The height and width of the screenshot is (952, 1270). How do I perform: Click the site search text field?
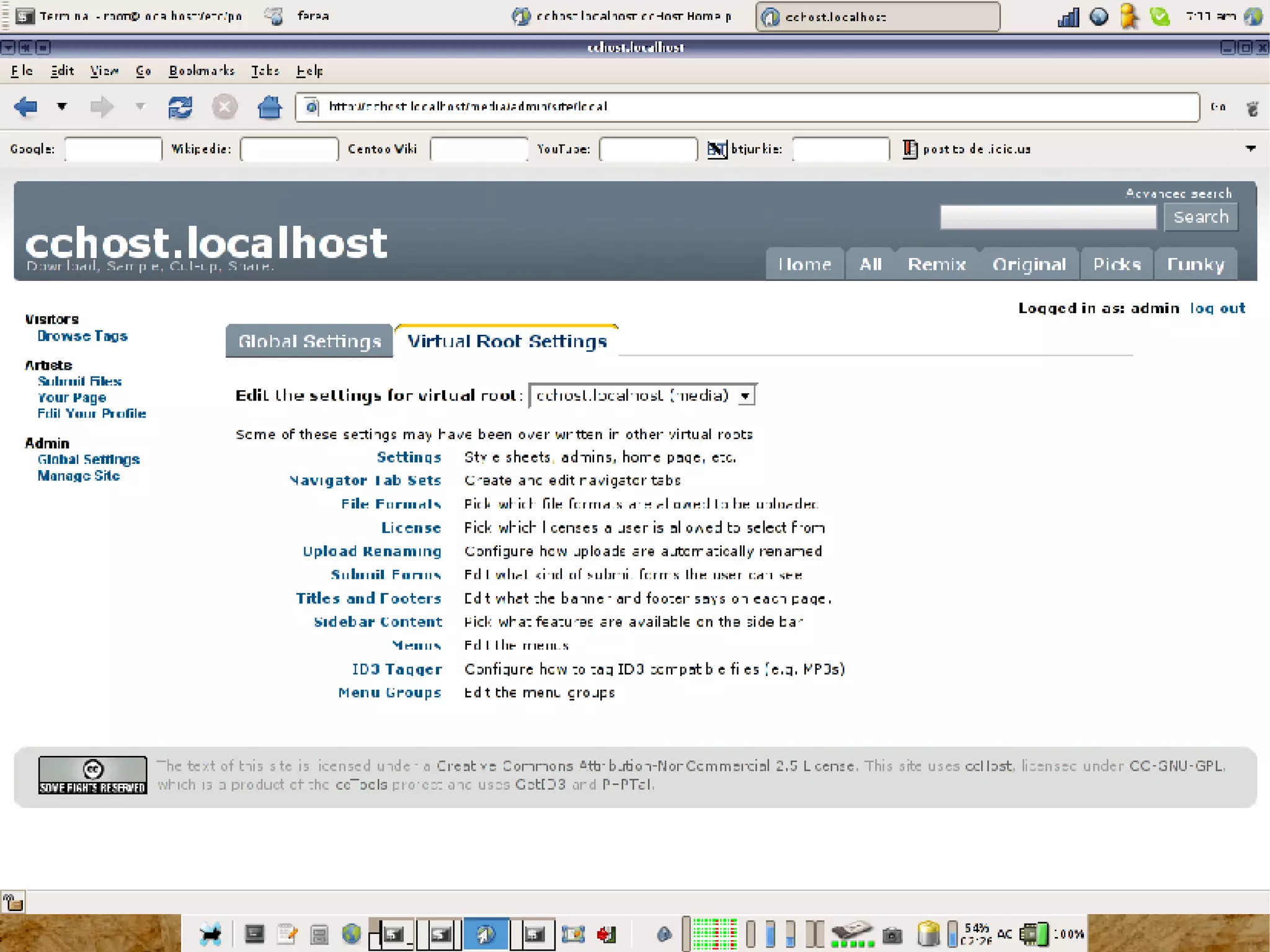point(1047,217)
